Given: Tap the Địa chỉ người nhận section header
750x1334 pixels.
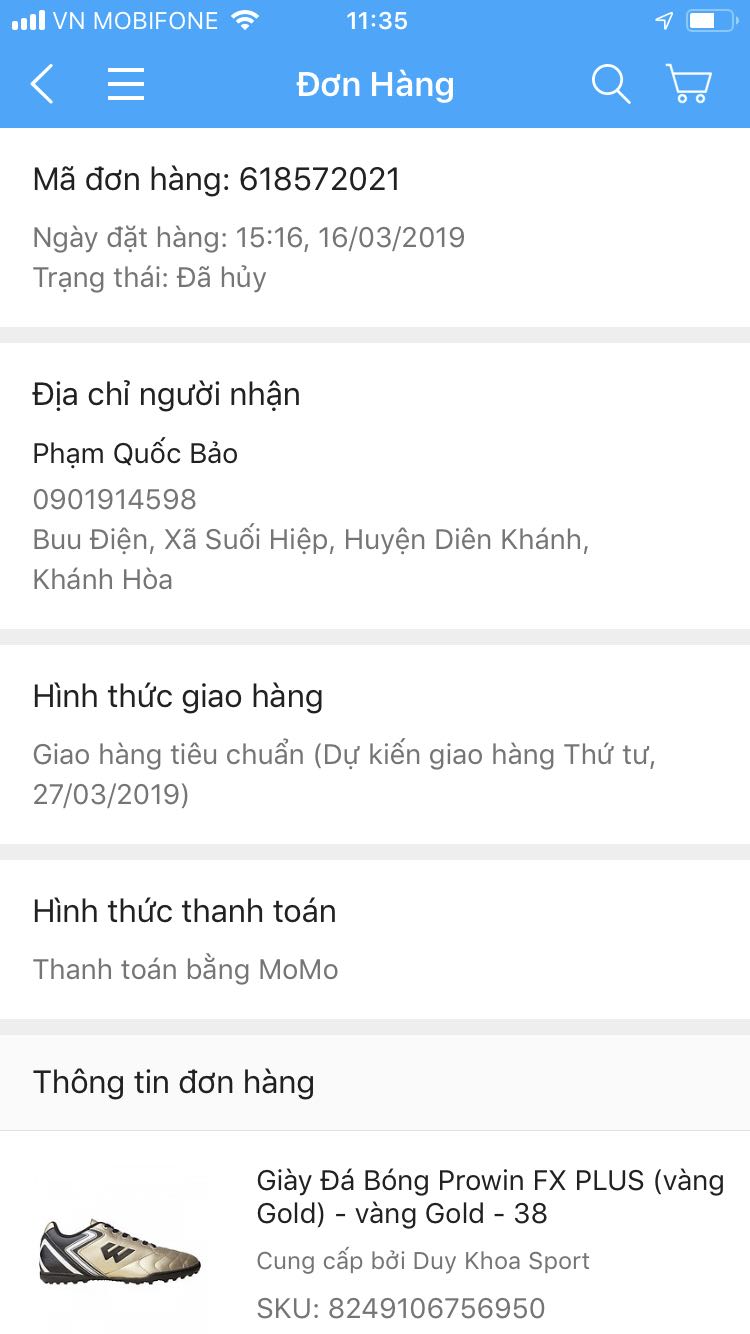Looking at the screenshot, I should pos(167,394).
